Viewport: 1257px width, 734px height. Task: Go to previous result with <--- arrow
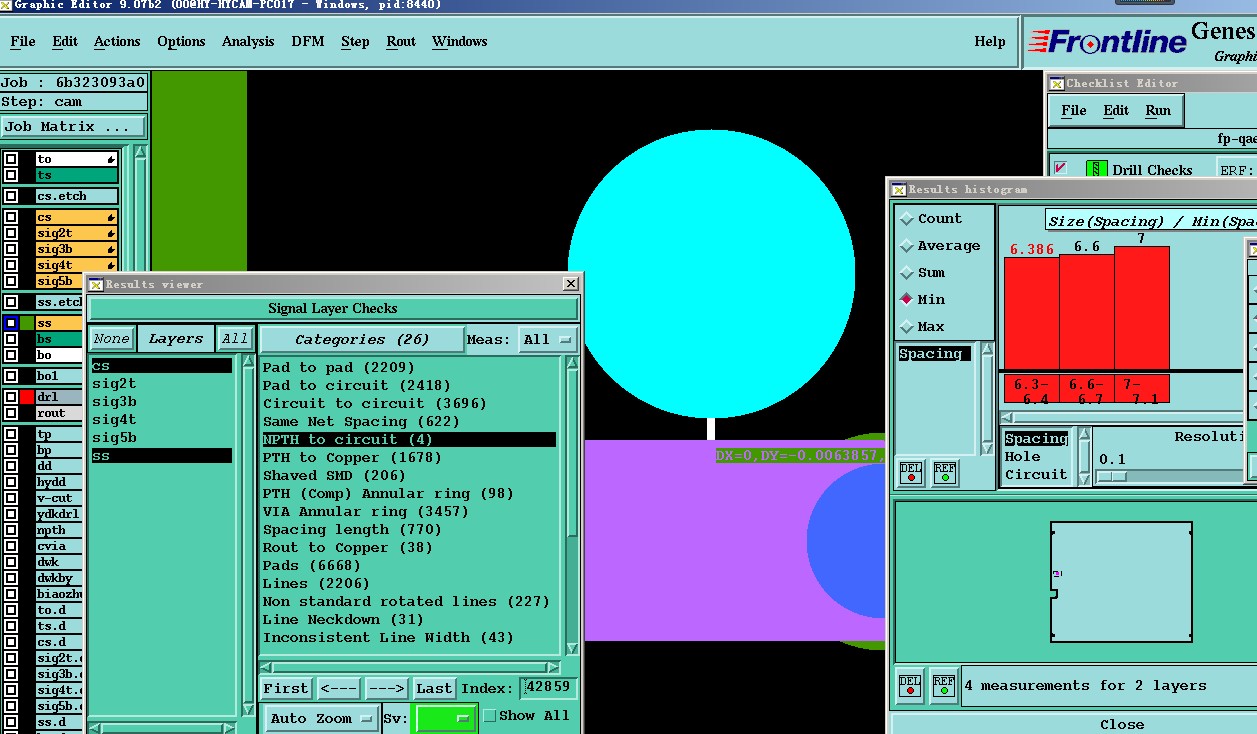pos(338,688)
